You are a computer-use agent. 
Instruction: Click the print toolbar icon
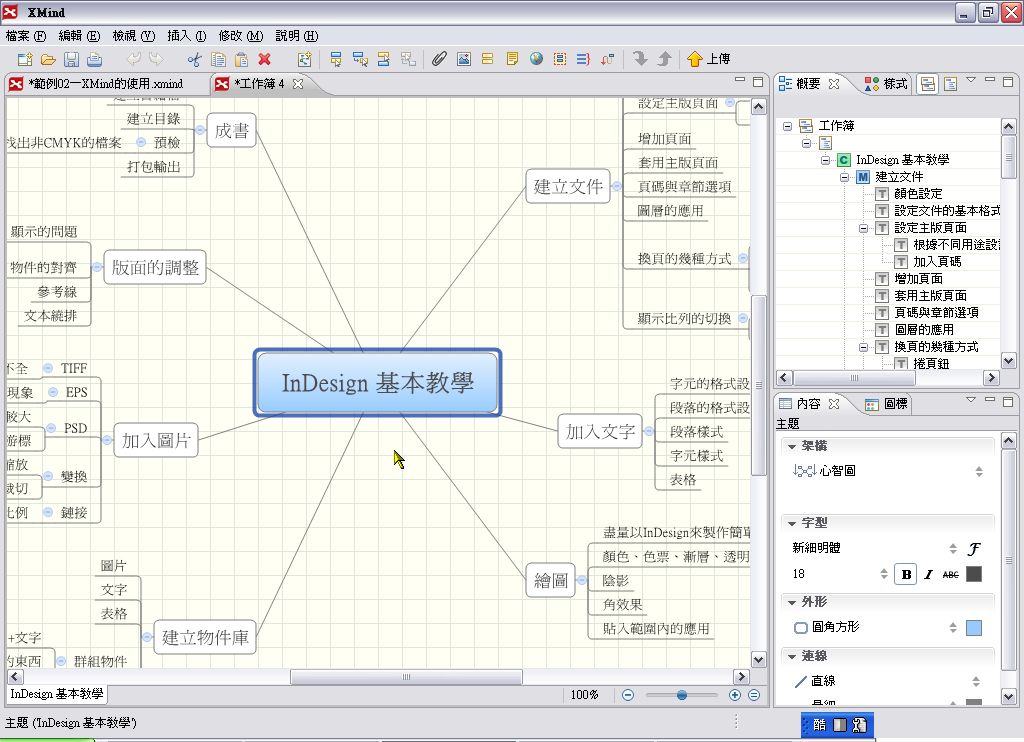[95, 59]
